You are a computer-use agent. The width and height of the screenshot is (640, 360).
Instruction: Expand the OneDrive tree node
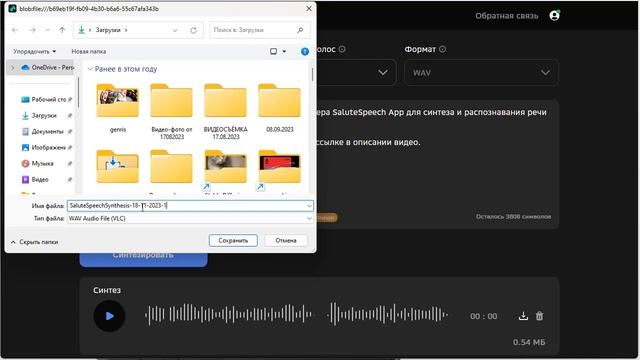click(13, 67)
